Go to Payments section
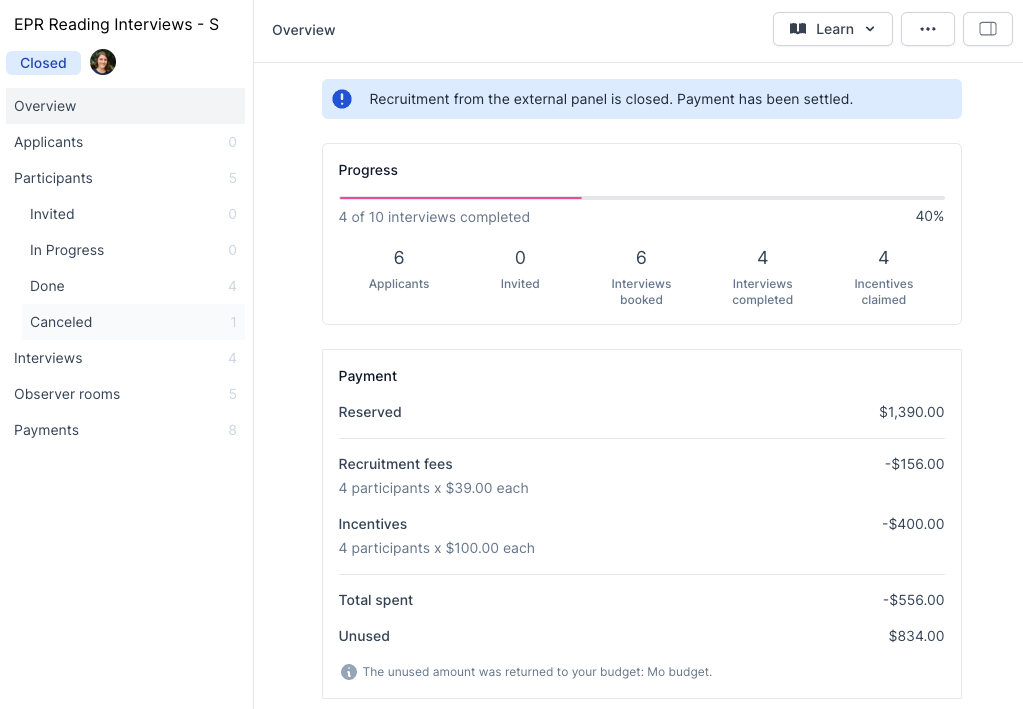 [x=46, y=430]
